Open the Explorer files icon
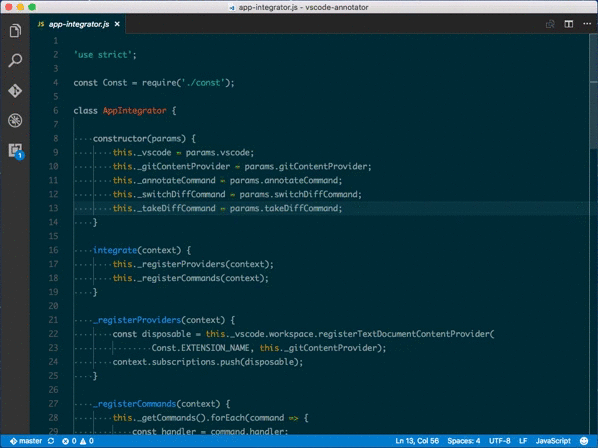Screen dimensions: 598x448 click(x=15, y=31)
